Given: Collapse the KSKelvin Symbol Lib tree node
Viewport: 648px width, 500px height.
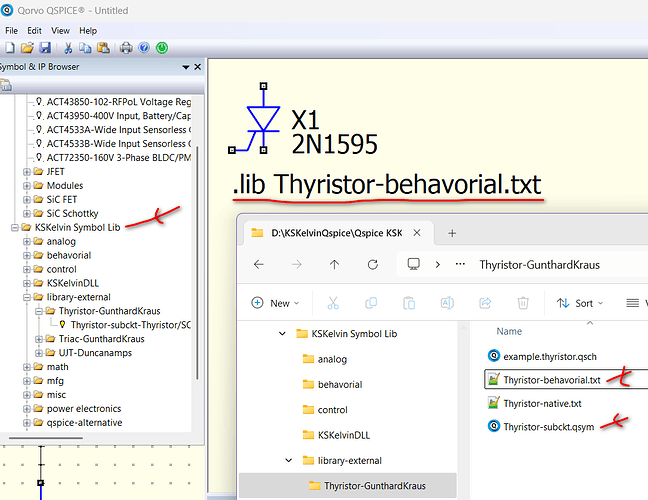Looking at the screenshot, I should pos(15,228).
